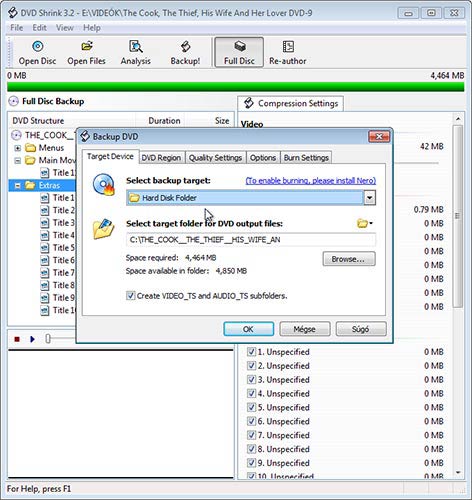Click the DVD Shrink title bar icon
Viewport: 472px width, 500px height.
click(13, 13)
